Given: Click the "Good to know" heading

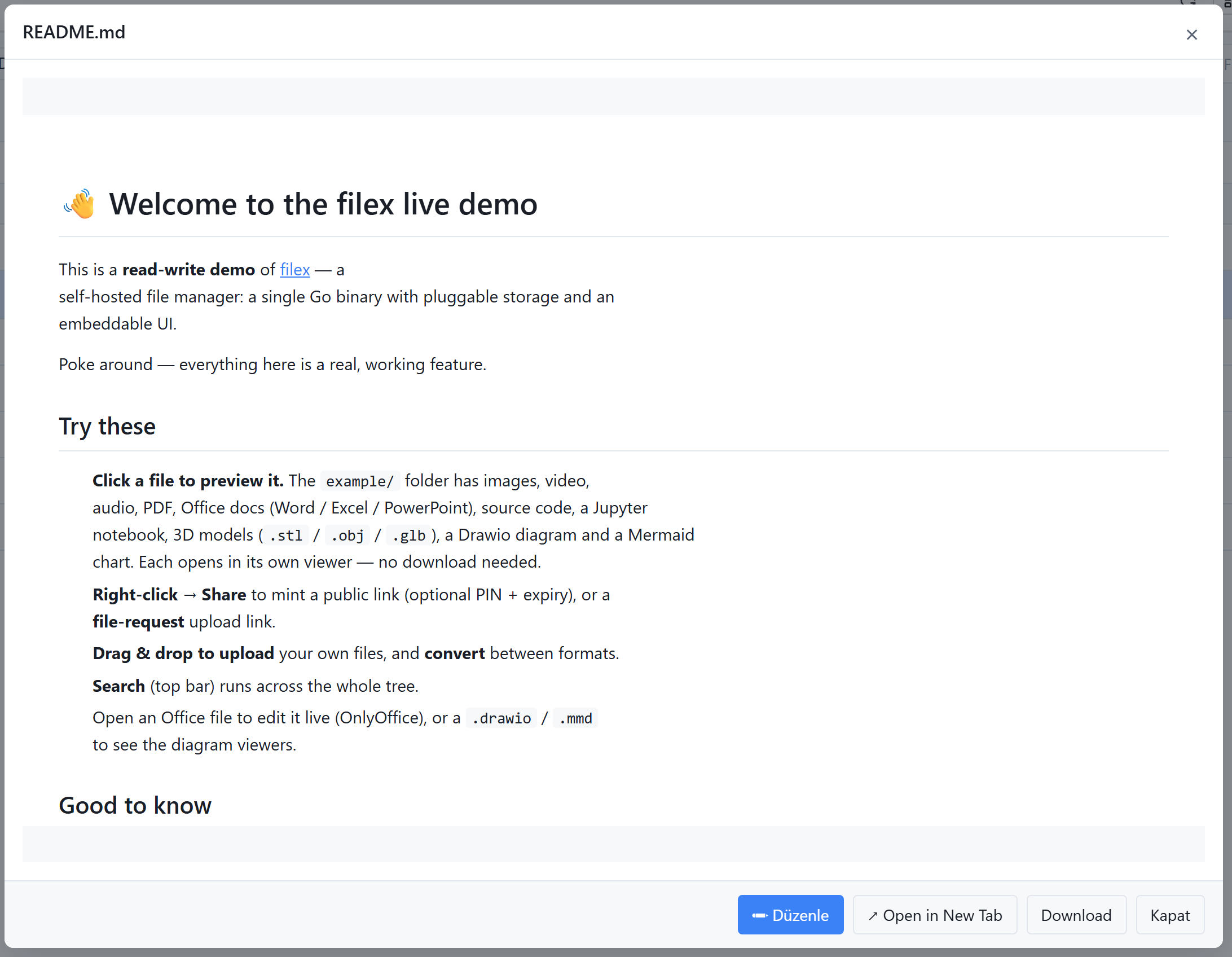Looking at the screenshot, I should (135, 805).
